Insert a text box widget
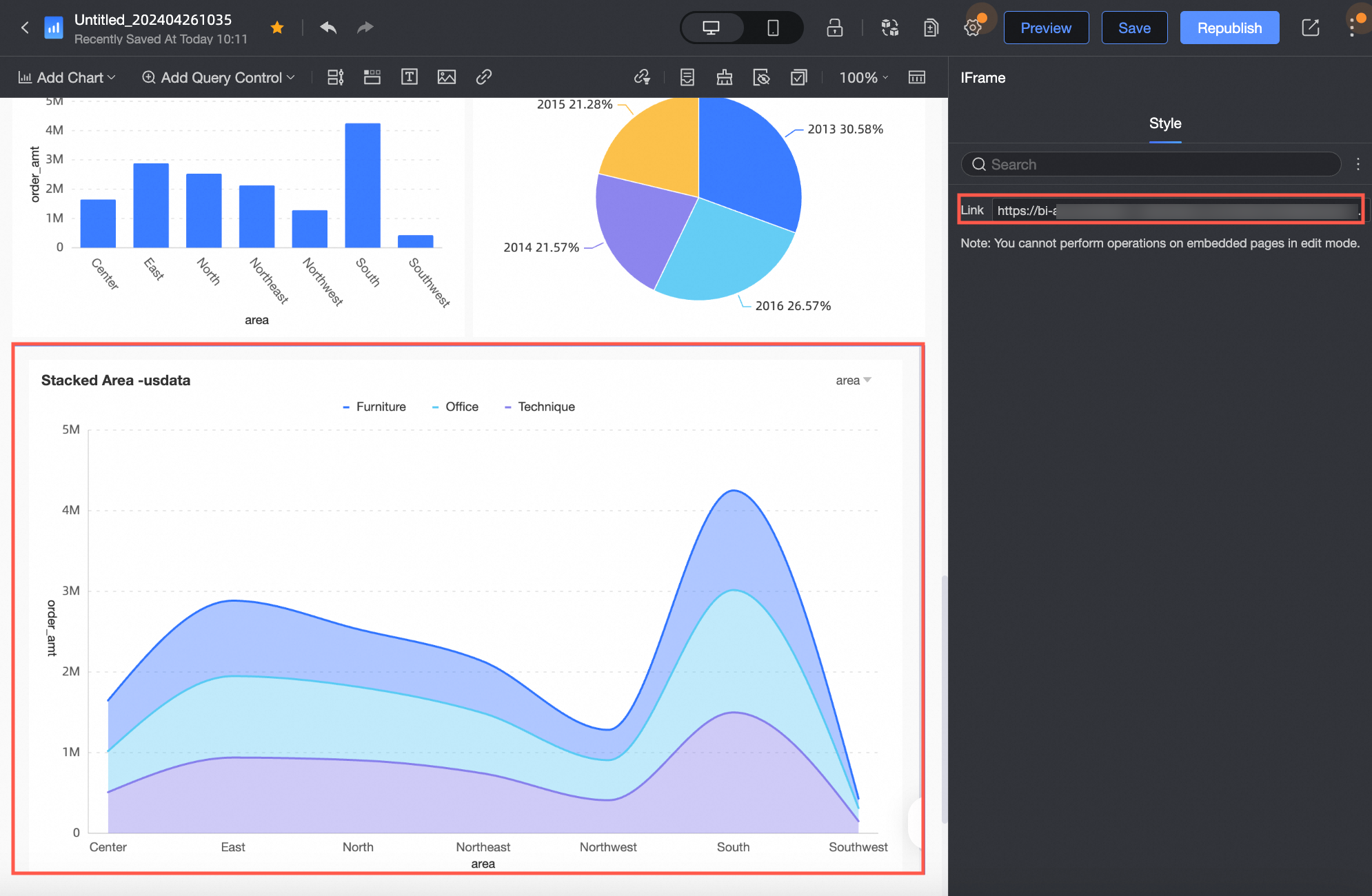This screenshot has width=1372, height=896. click(x=410, y=77)
